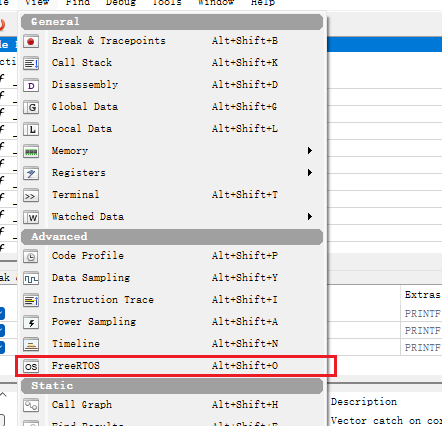The height and width of the screenshot is (426, 442).
Task: Expand the Memory submenu arrow
Action: pos(310,151)
